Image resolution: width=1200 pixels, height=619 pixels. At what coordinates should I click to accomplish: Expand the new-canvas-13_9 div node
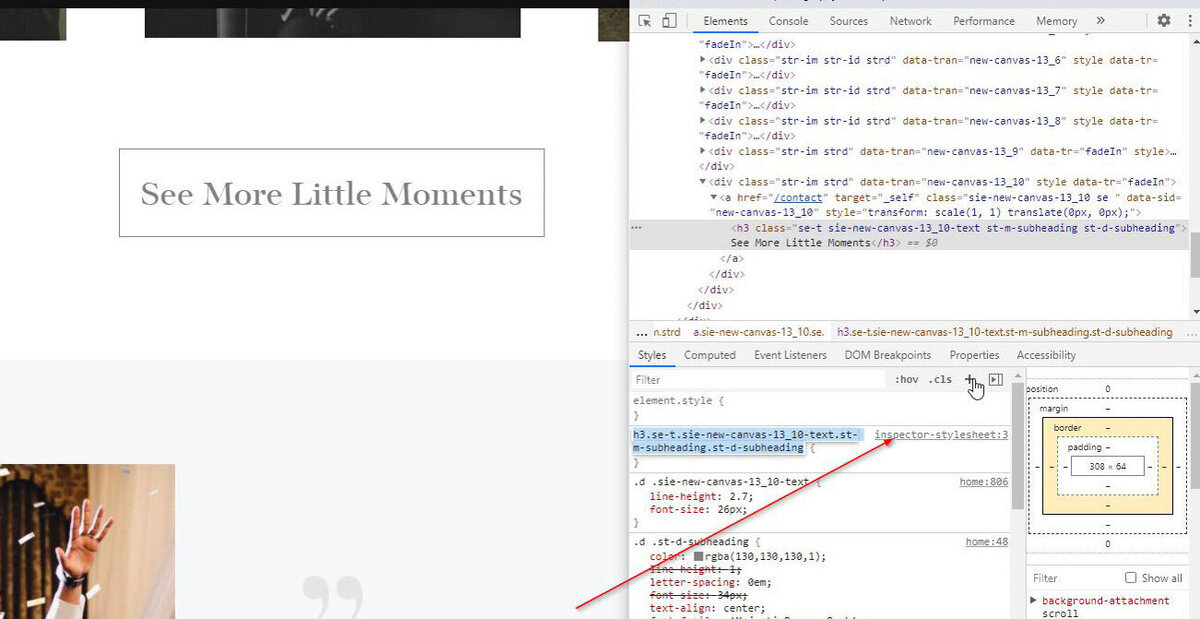[x=703, y=152]
